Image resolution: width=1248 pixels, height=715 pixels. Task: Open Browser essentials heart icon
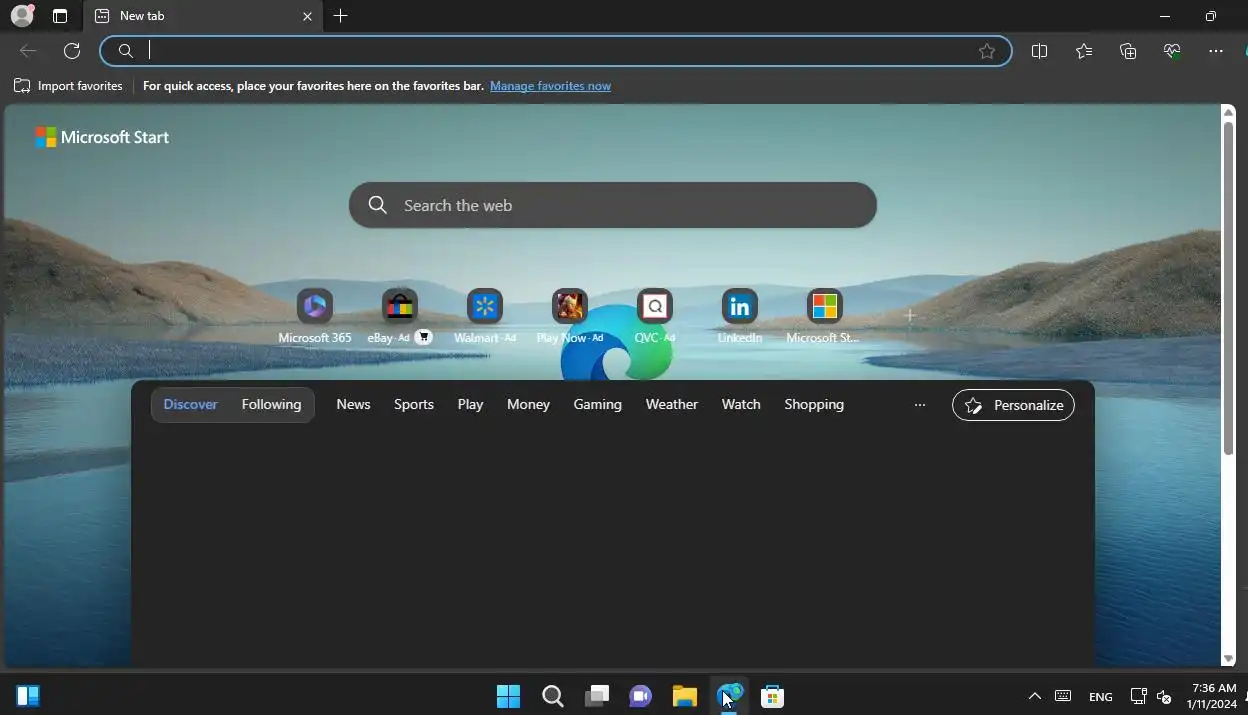tap(1172, 51)
